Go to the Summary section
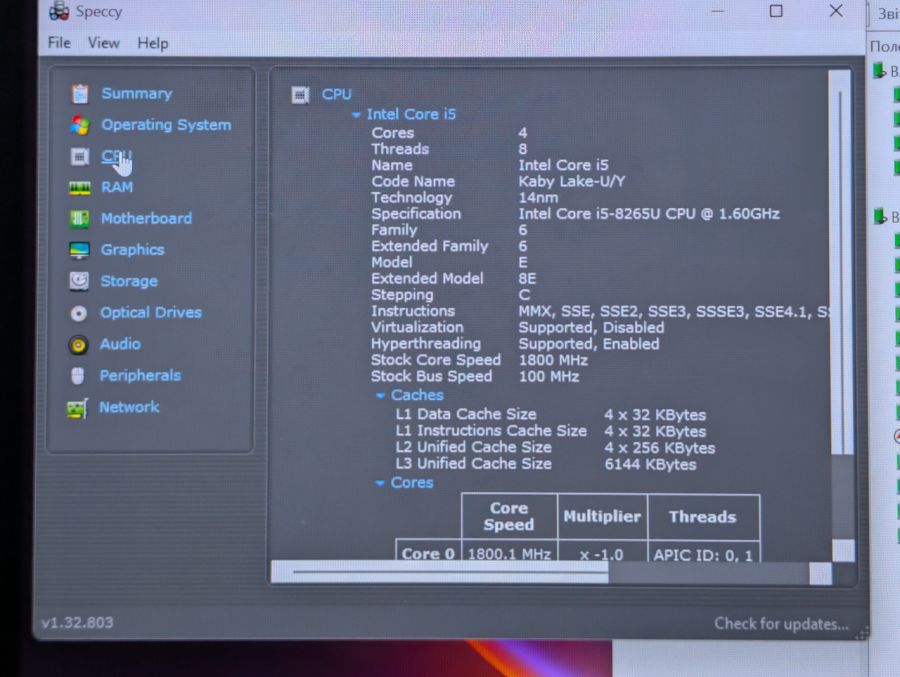This screenshot has height=677, width=900. (137, 94)
